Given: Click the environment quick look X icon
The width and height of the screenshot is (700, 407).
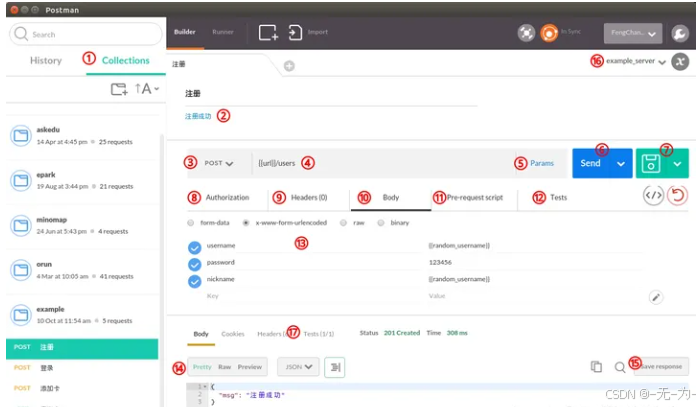Looking at the screenshot, I should pyautogui.click(x=680, y=62).
